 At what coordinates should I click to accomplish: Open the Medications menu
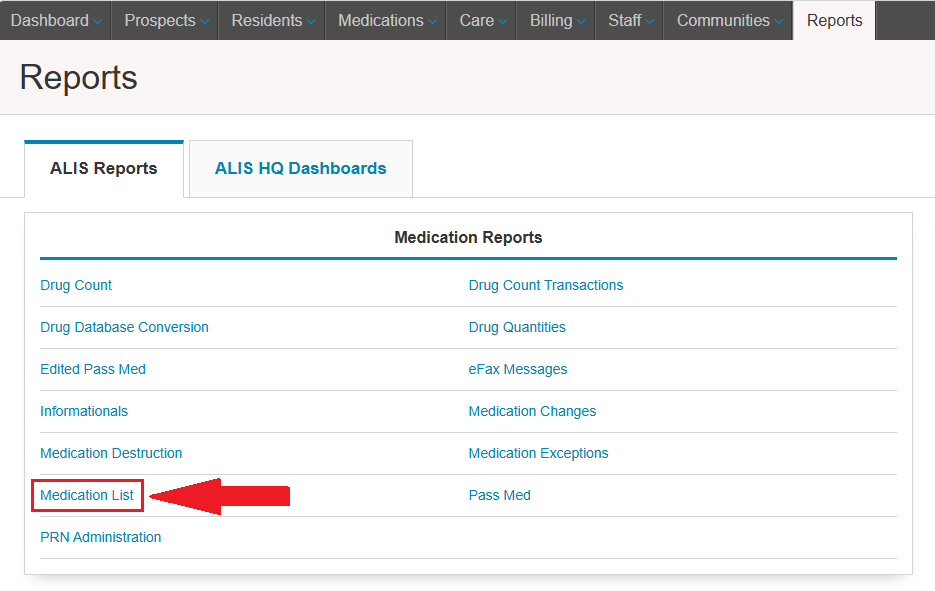point(386,20)
